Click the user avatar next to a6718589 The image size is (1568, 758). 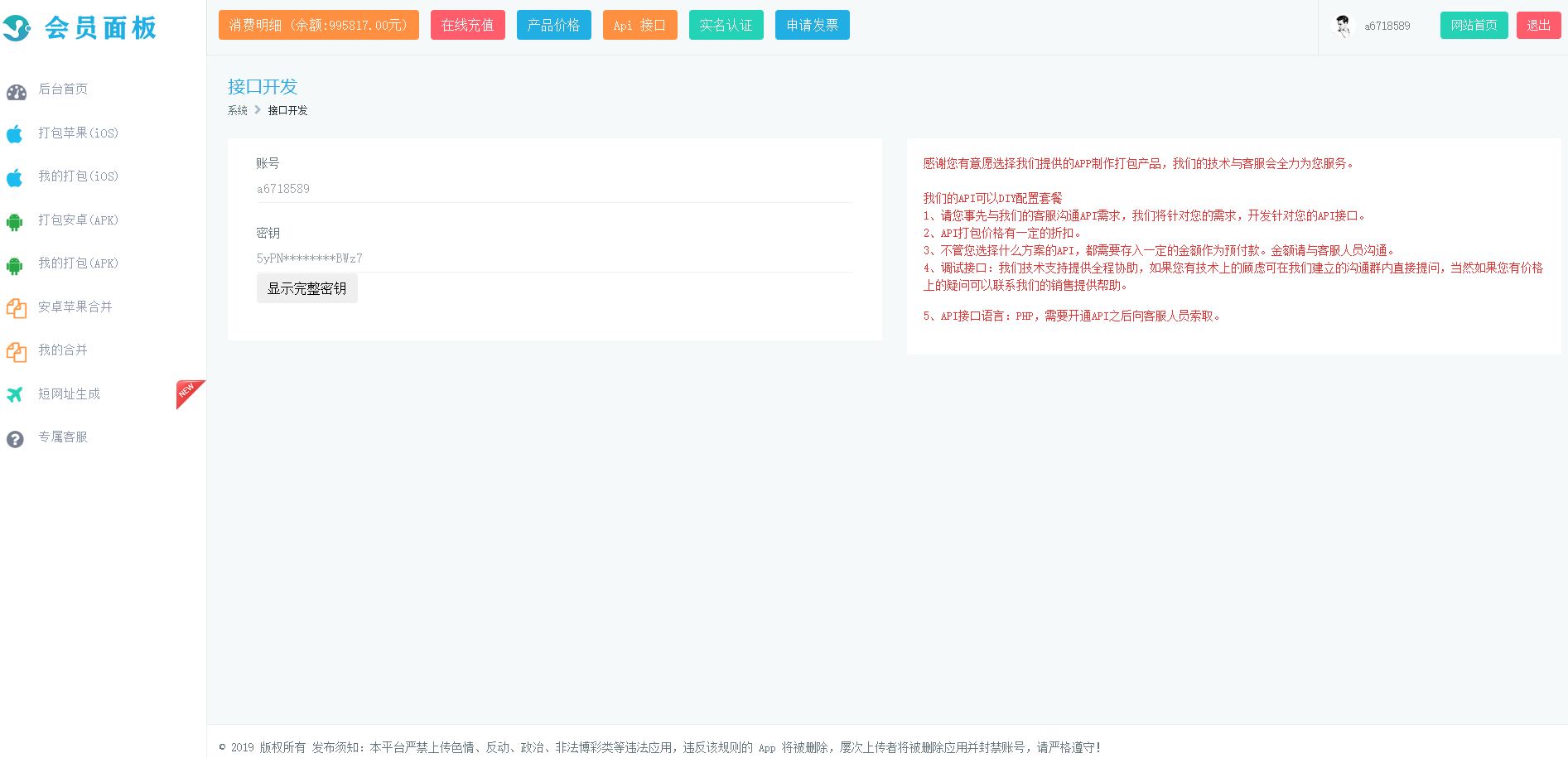click(x=1343, y=26)
